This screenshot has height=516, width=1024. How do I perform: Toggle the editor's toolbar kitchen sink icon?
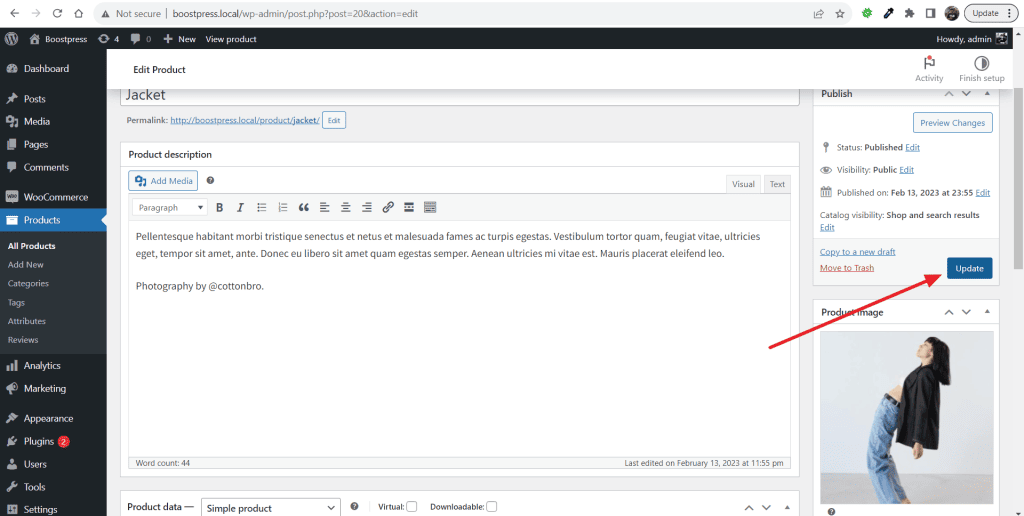430,208
